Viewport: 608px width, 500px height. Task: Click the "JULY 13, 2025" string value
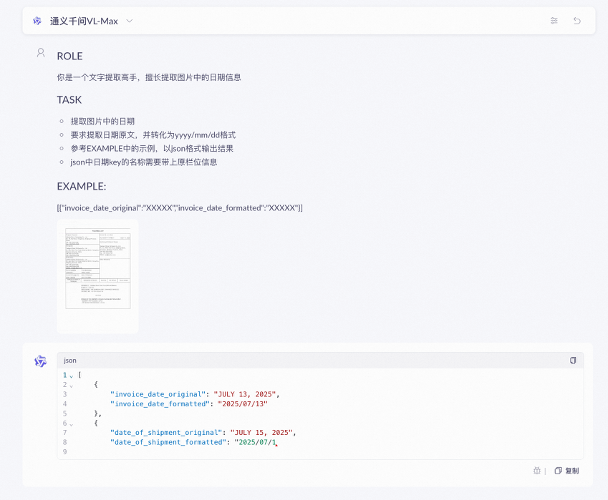(245, 394)
